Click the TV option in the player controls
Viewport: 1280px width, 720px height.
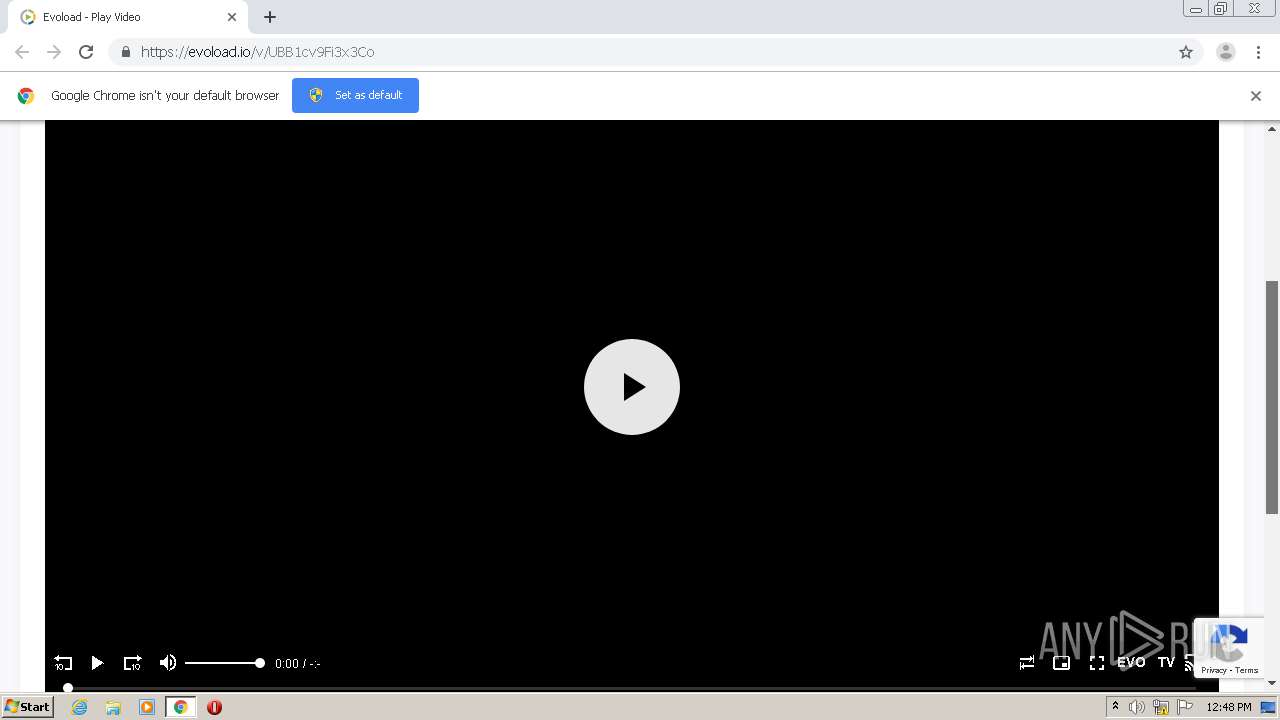[1166, 663]
